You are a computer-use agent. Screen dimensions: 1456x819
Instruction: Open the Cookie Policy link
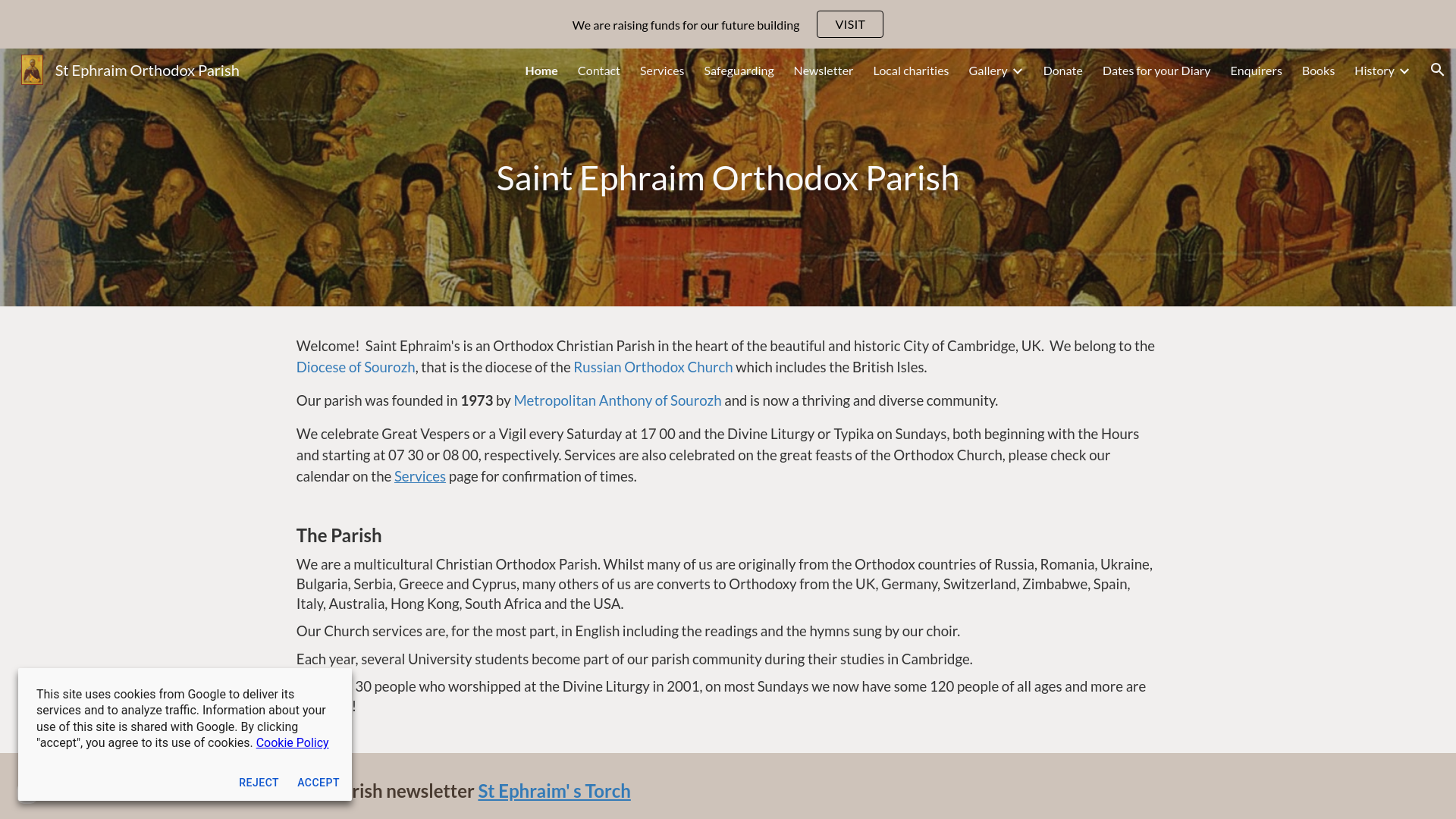[292, 743]
